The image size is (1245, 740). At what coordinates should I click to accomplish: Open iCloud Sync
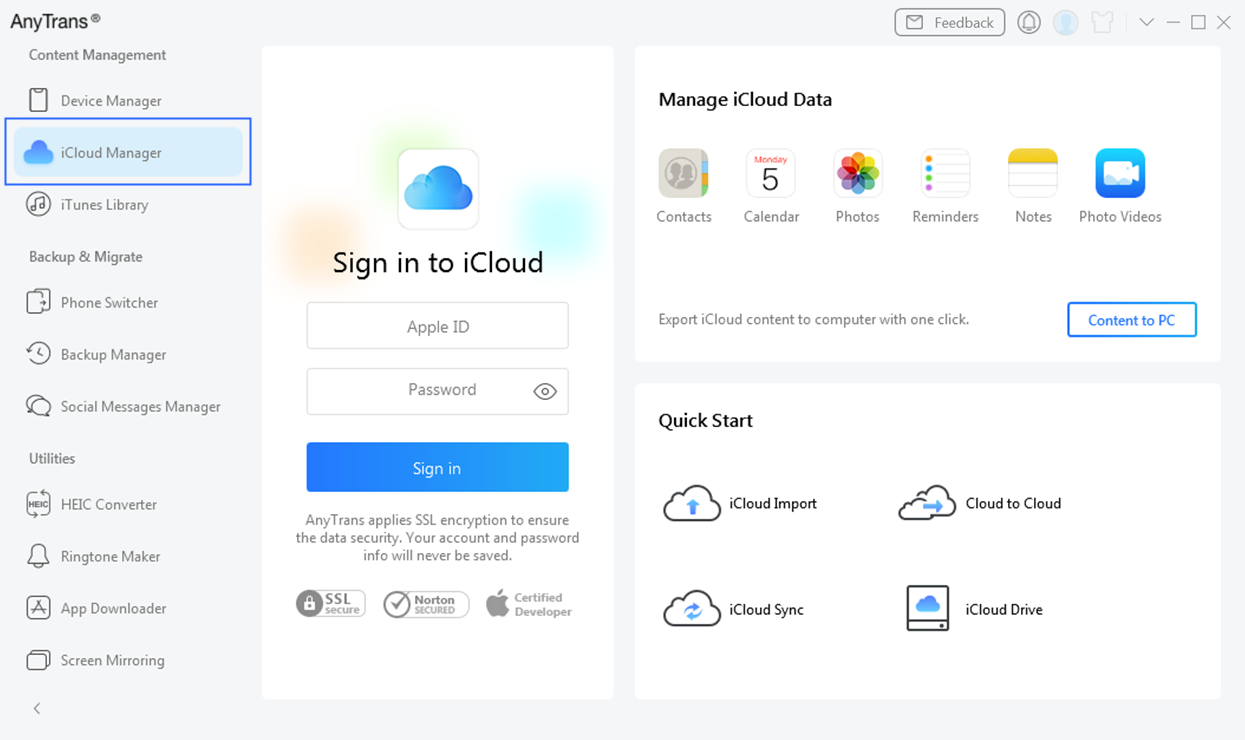(734, 610)
